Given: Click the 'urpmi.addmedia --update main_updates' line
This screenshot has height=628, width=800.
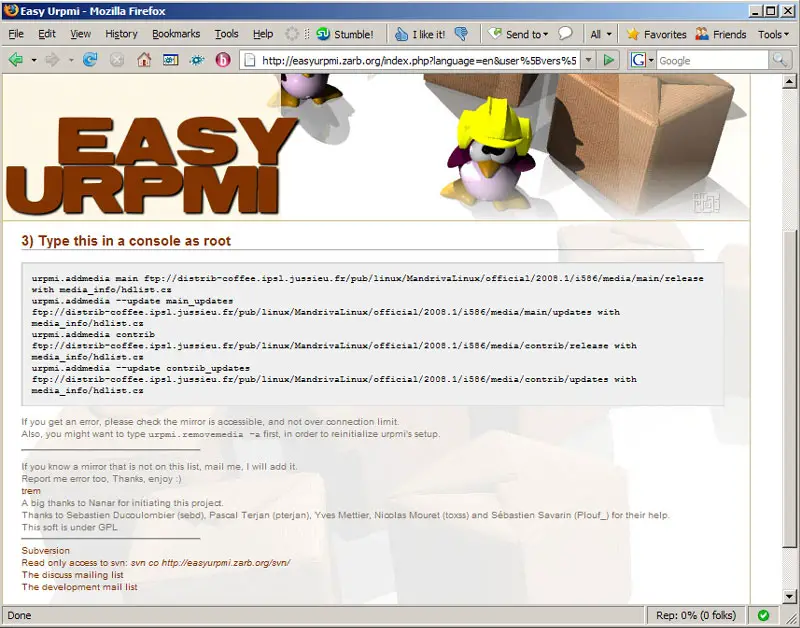Looking at the screenshot, I should (x=132, y=301).
